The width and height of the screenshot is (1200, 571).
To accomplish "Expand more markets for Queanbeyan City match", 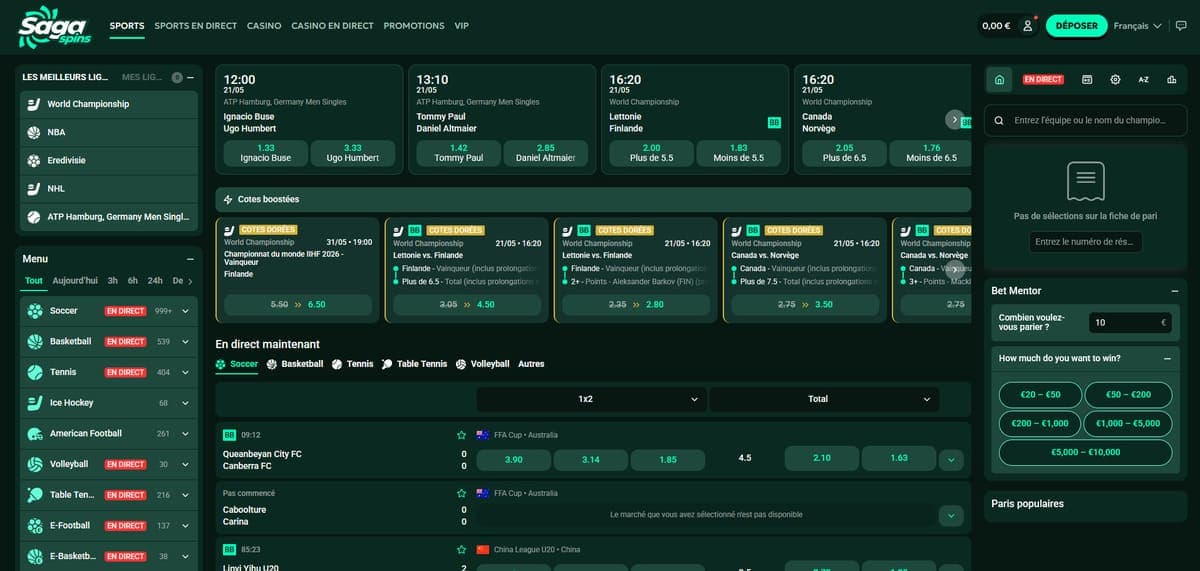I will 951,460.
